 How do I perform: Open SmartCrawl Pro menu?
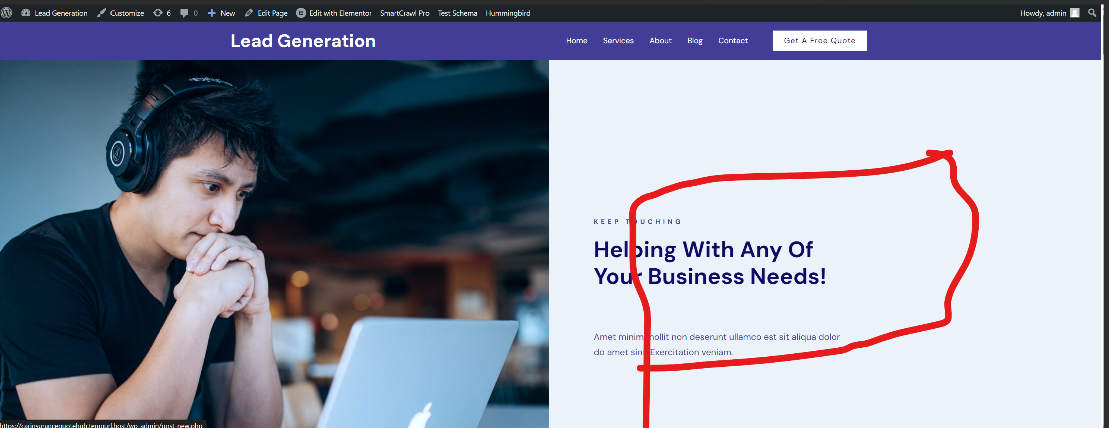[x=405, y=13]
